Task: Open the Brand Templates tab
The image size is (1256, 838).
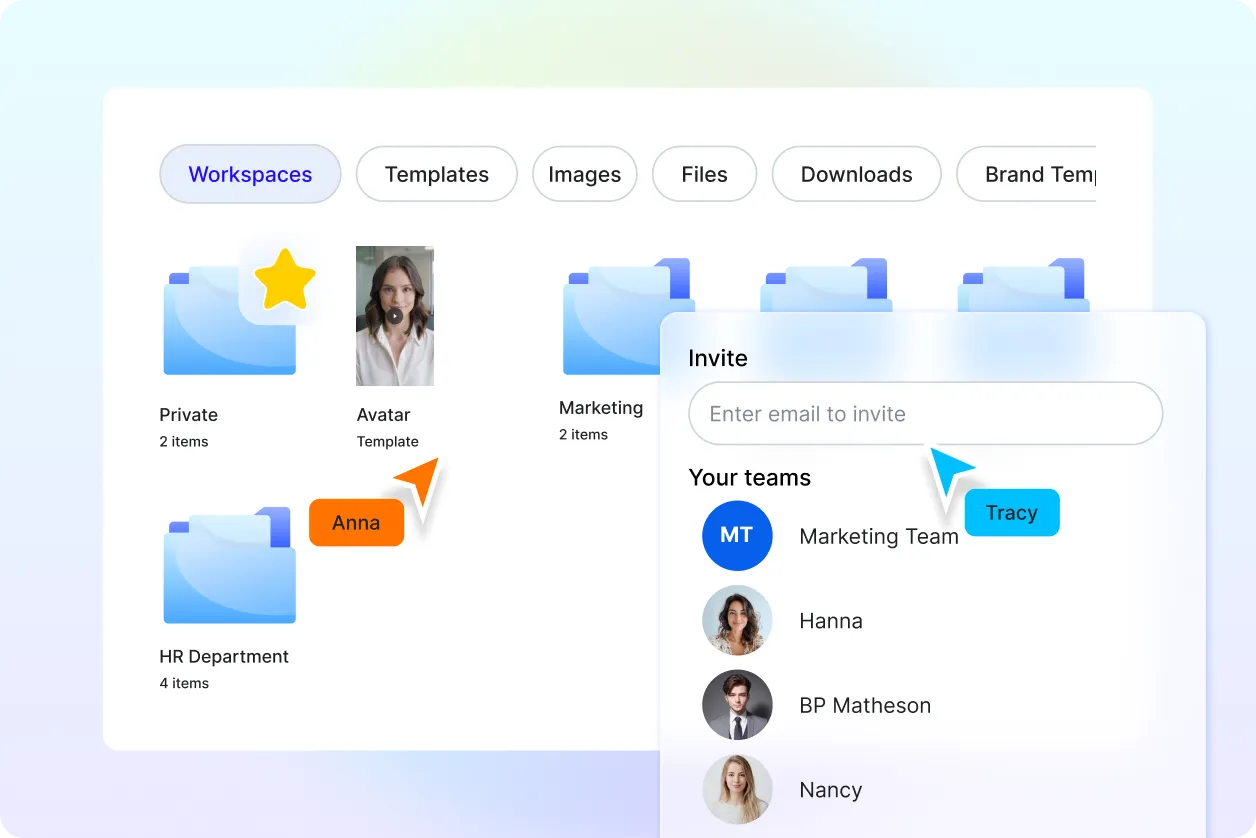Action: [x=1027, y=175]
